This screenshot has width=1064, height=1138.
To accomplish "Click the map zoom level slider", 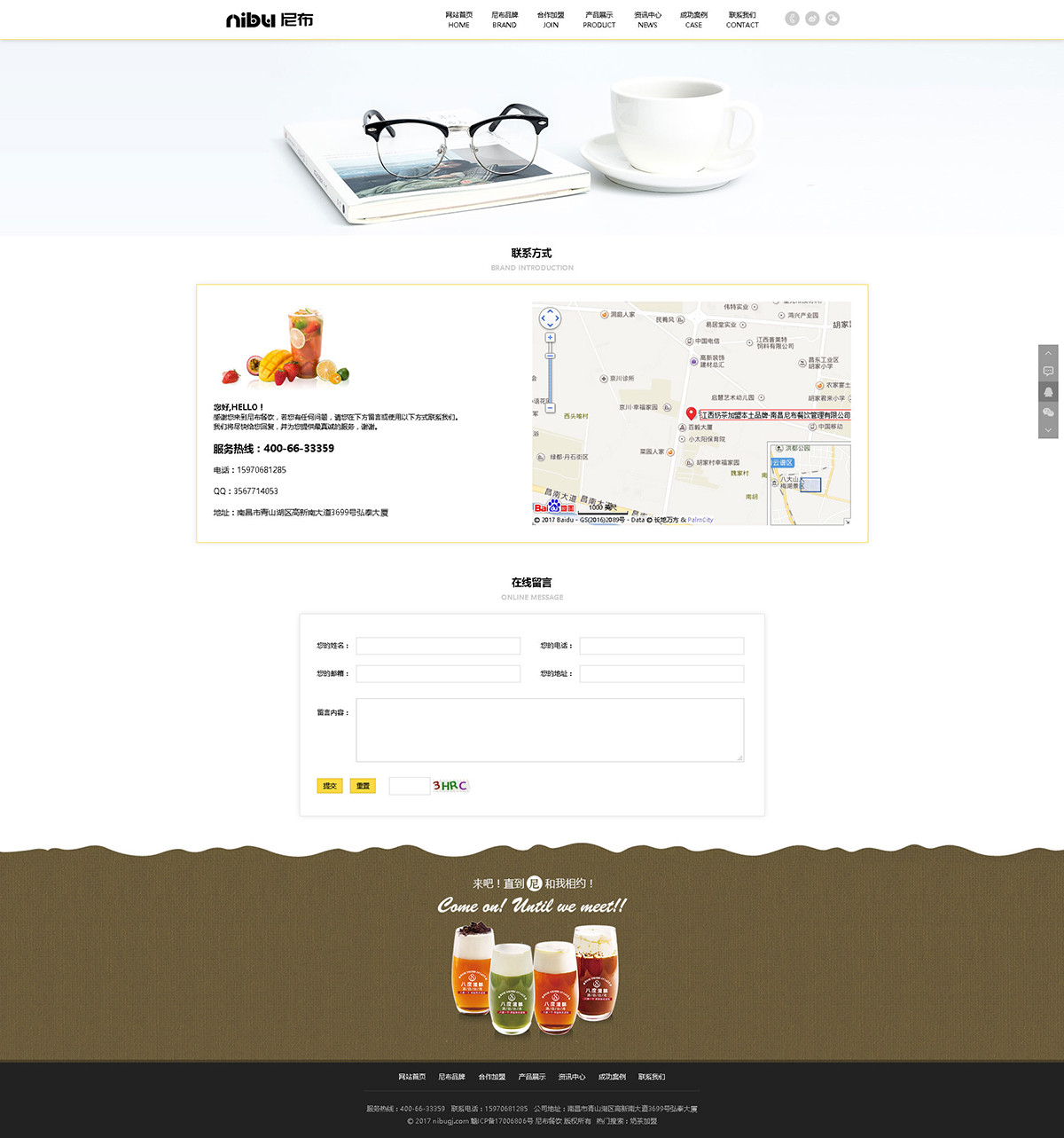I will pyautogui.click(x=550, y=357).
